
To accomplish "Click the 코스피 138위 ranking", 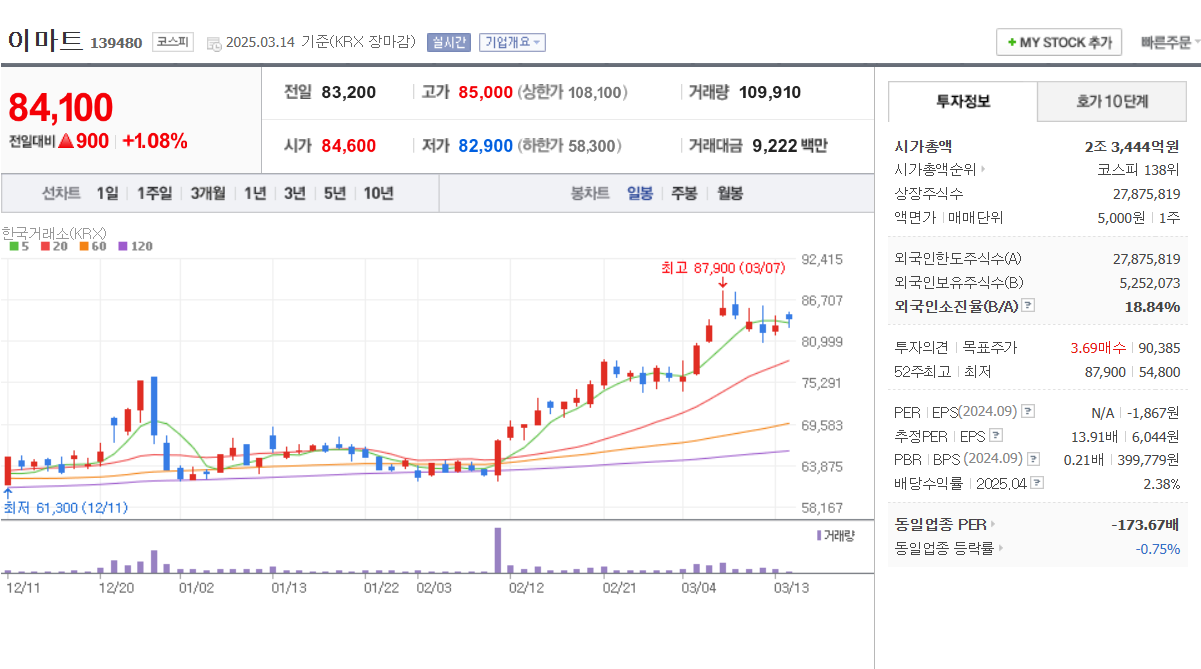I will pyautogui.click(x=1138, y=170).
